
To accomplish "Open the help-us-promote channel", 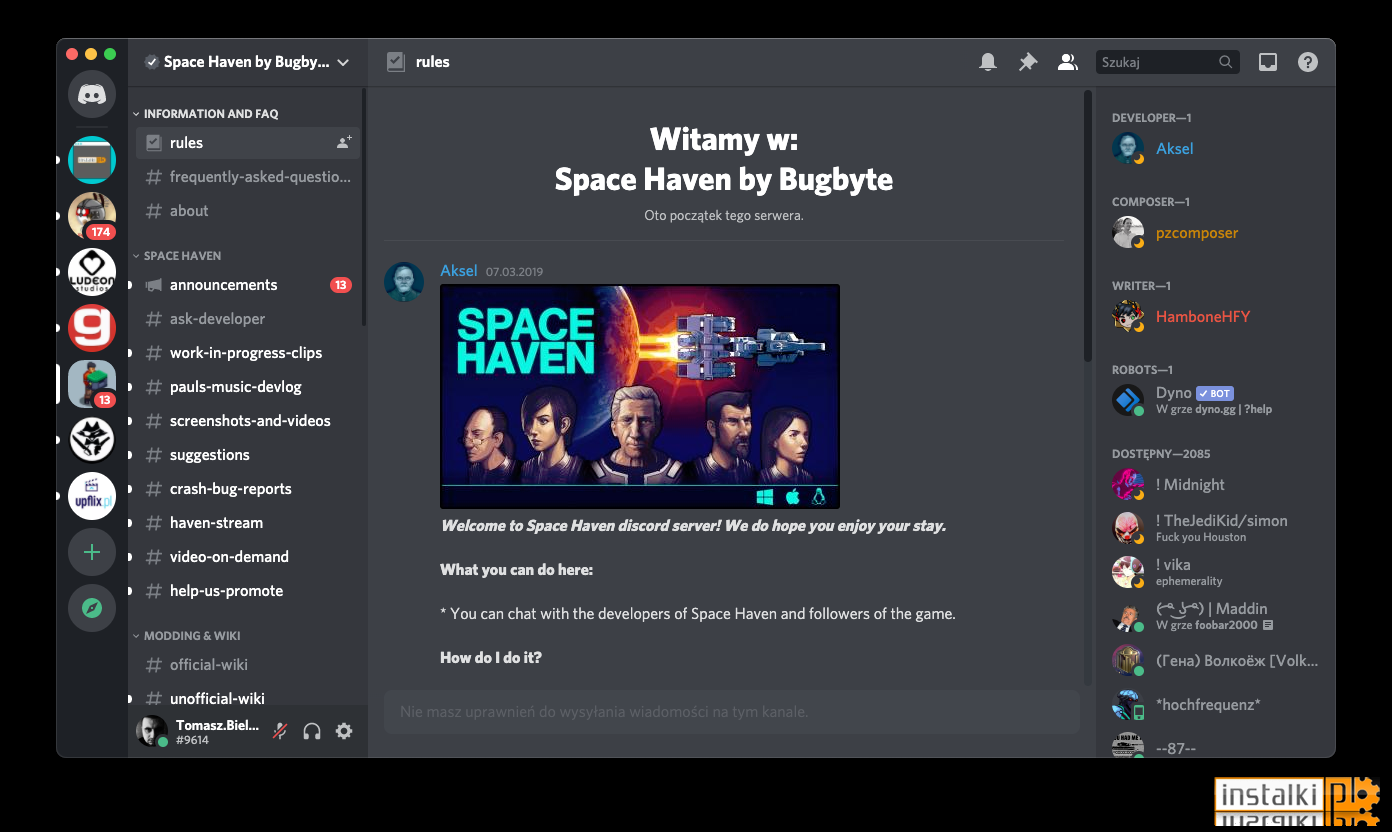I will point(248,591).
